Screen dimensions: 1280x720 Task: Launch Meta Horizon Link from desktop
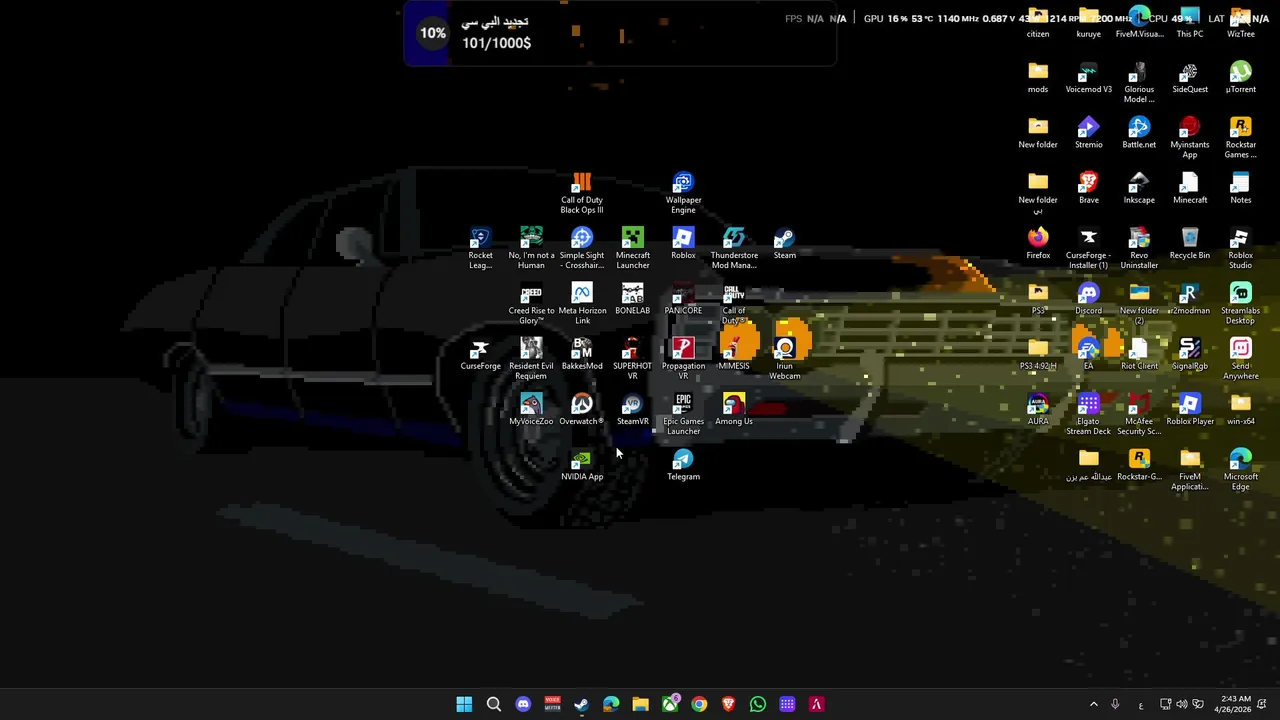(582, 303)
